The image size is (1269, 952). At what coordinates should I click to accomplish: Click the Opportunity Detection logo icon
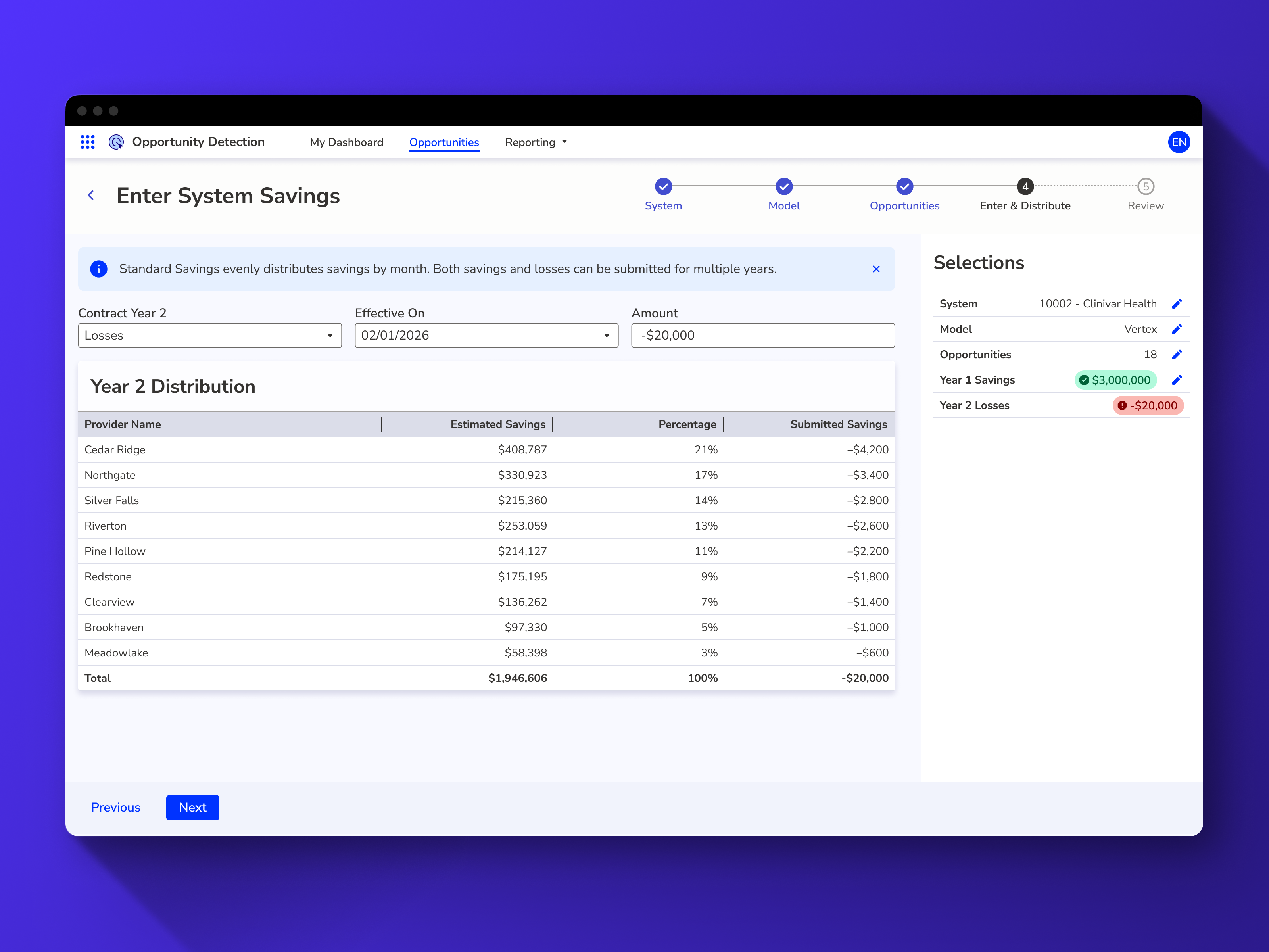click(116, 142)
